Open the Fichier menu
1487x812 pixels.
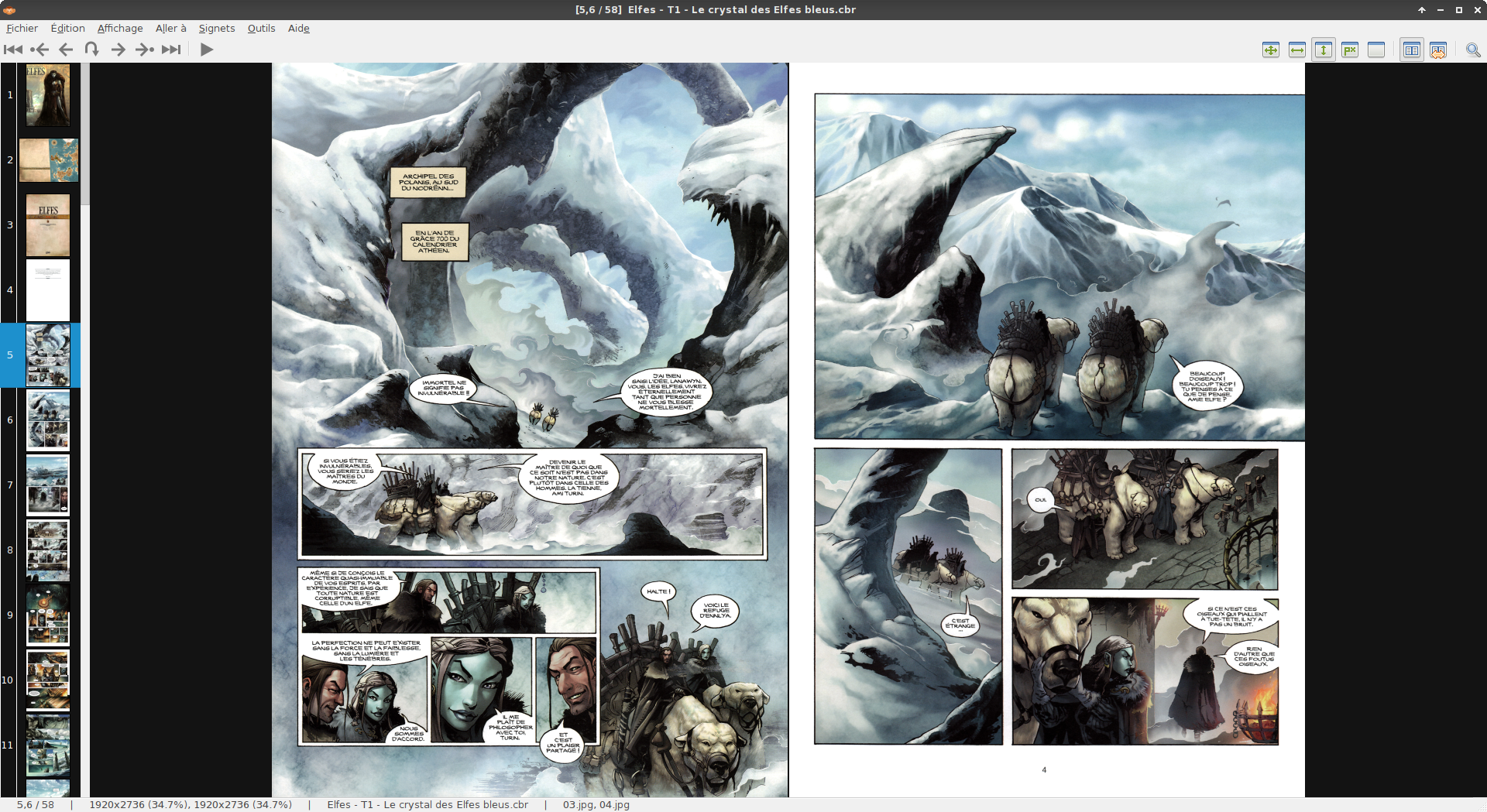coord(22,29)
